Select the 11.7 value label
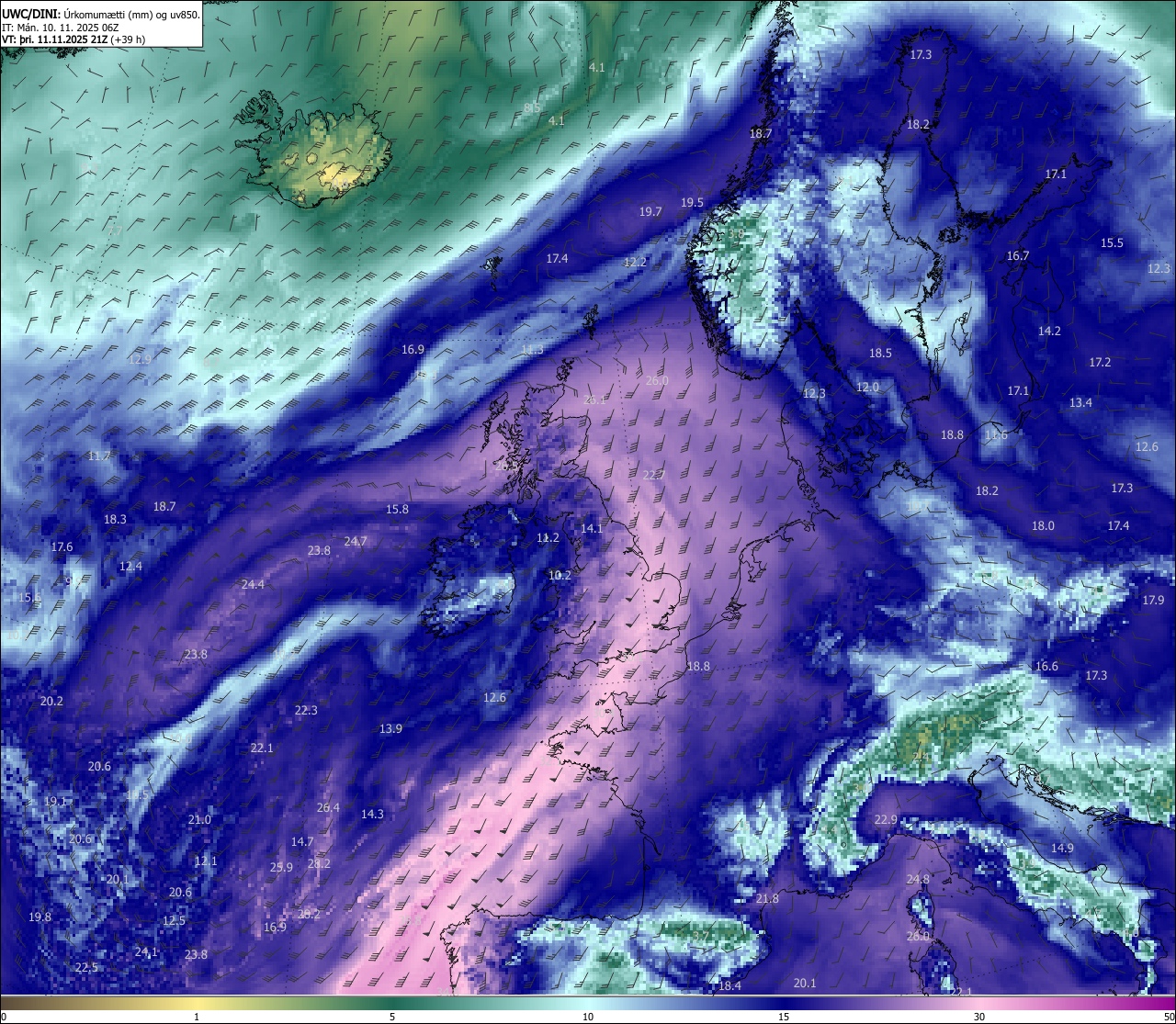Screen dimensions: 1176x1024 [x=99, y=456]
